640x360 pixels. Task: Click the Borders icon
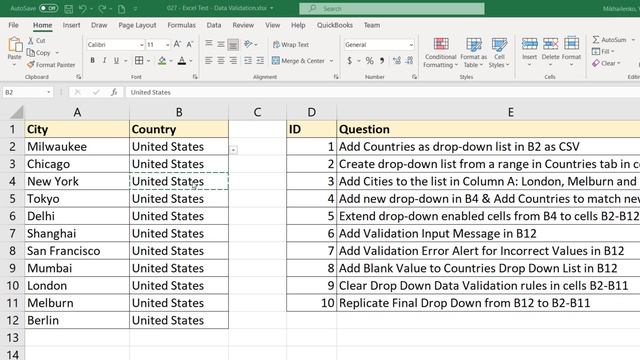(139, 60)
